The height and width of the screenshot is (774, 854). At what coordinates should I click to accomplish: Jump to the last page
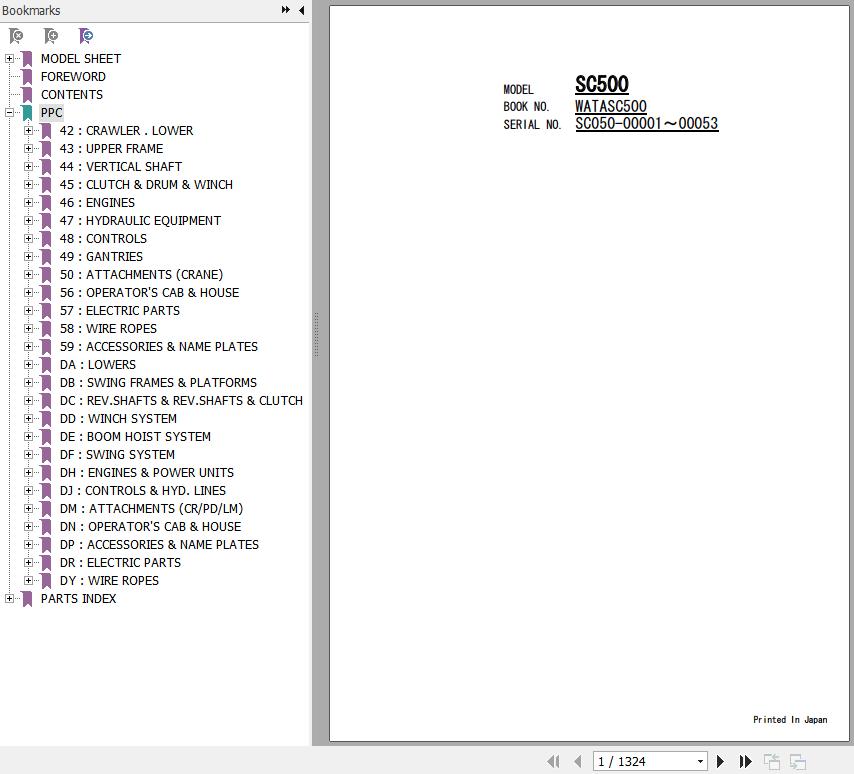tap(746, 761)
